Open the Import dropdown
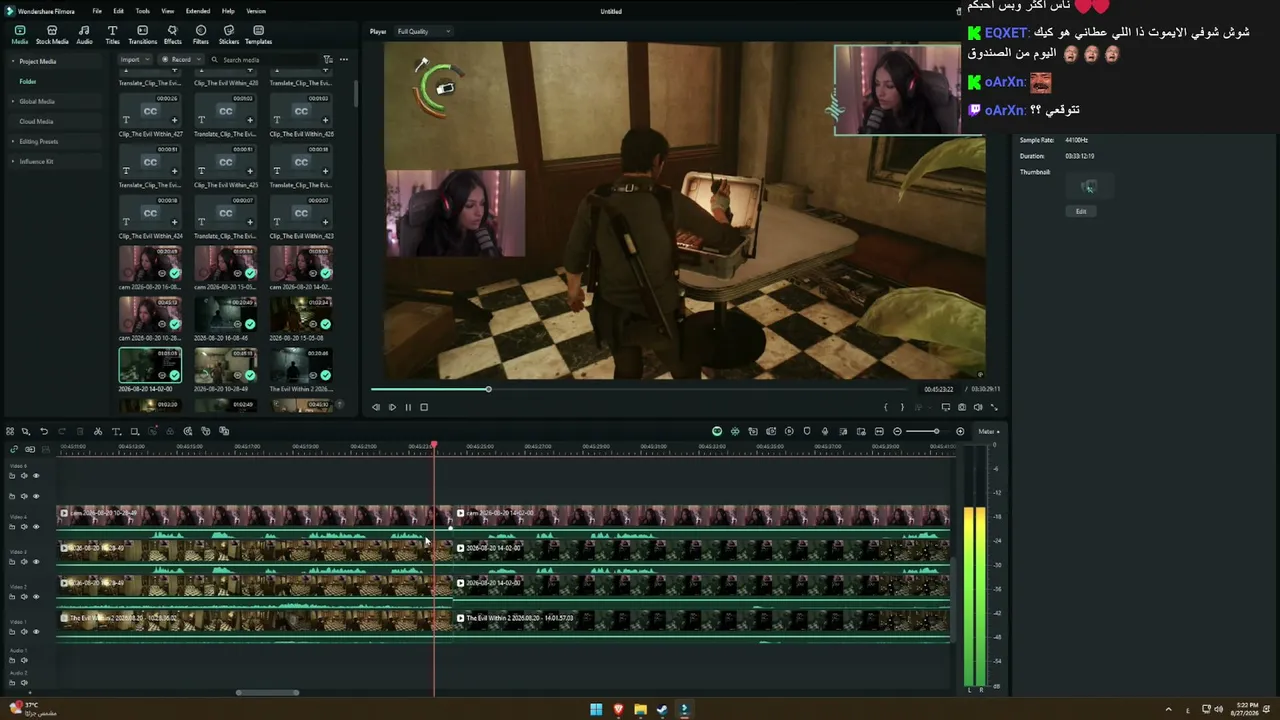 click(133, 60)
